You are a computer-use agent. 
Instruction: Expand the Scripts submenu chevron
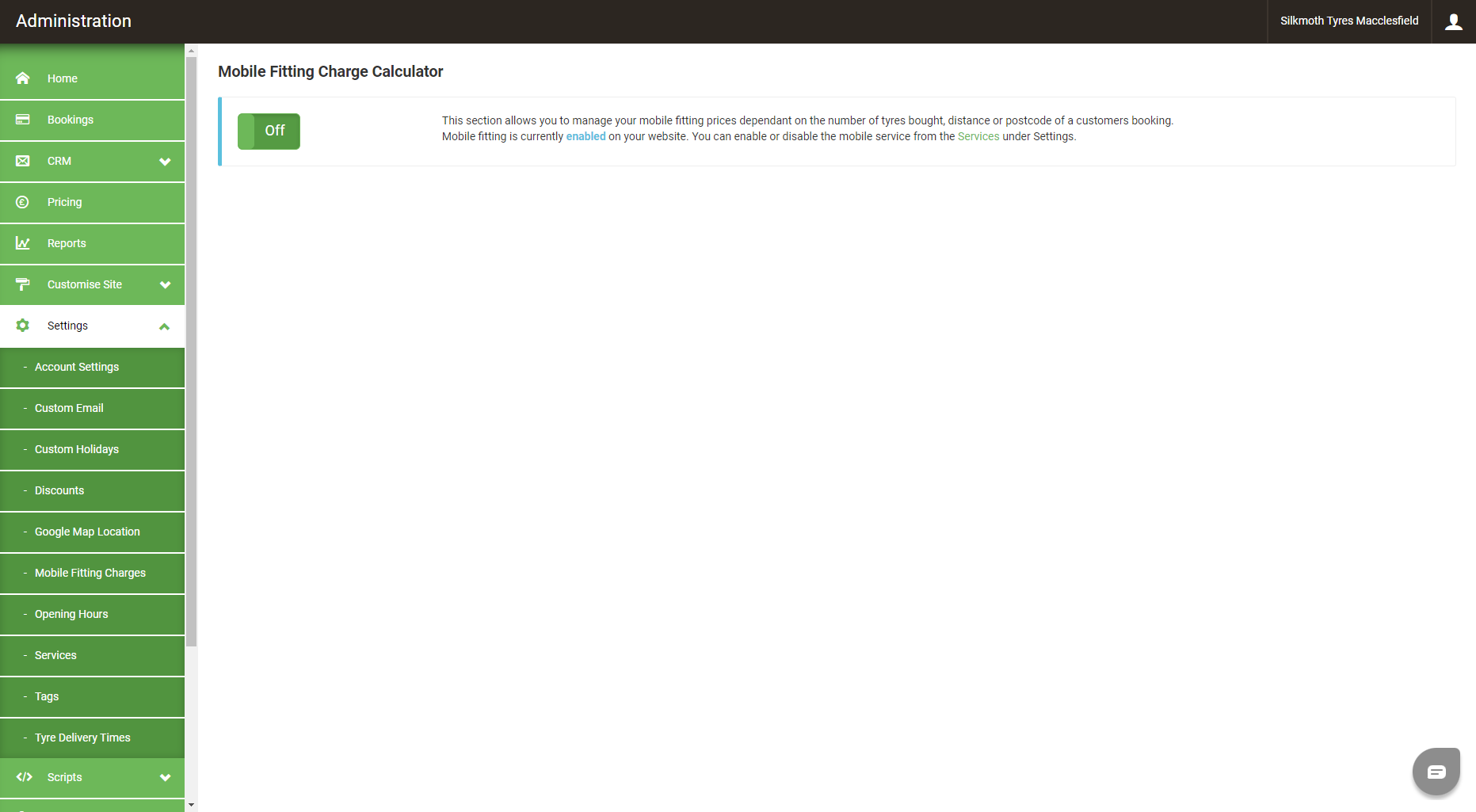point(165,778)
